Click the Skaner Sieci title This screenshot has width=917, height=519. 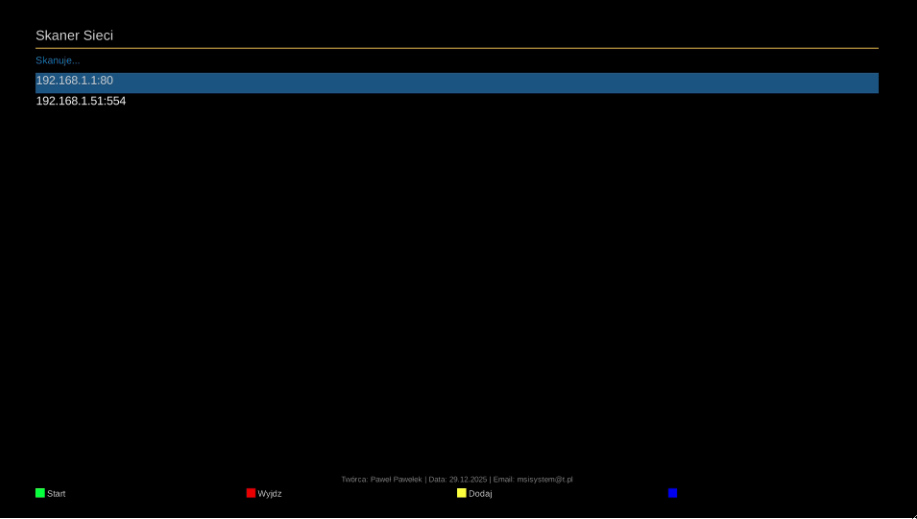click(x=74, y=36)
